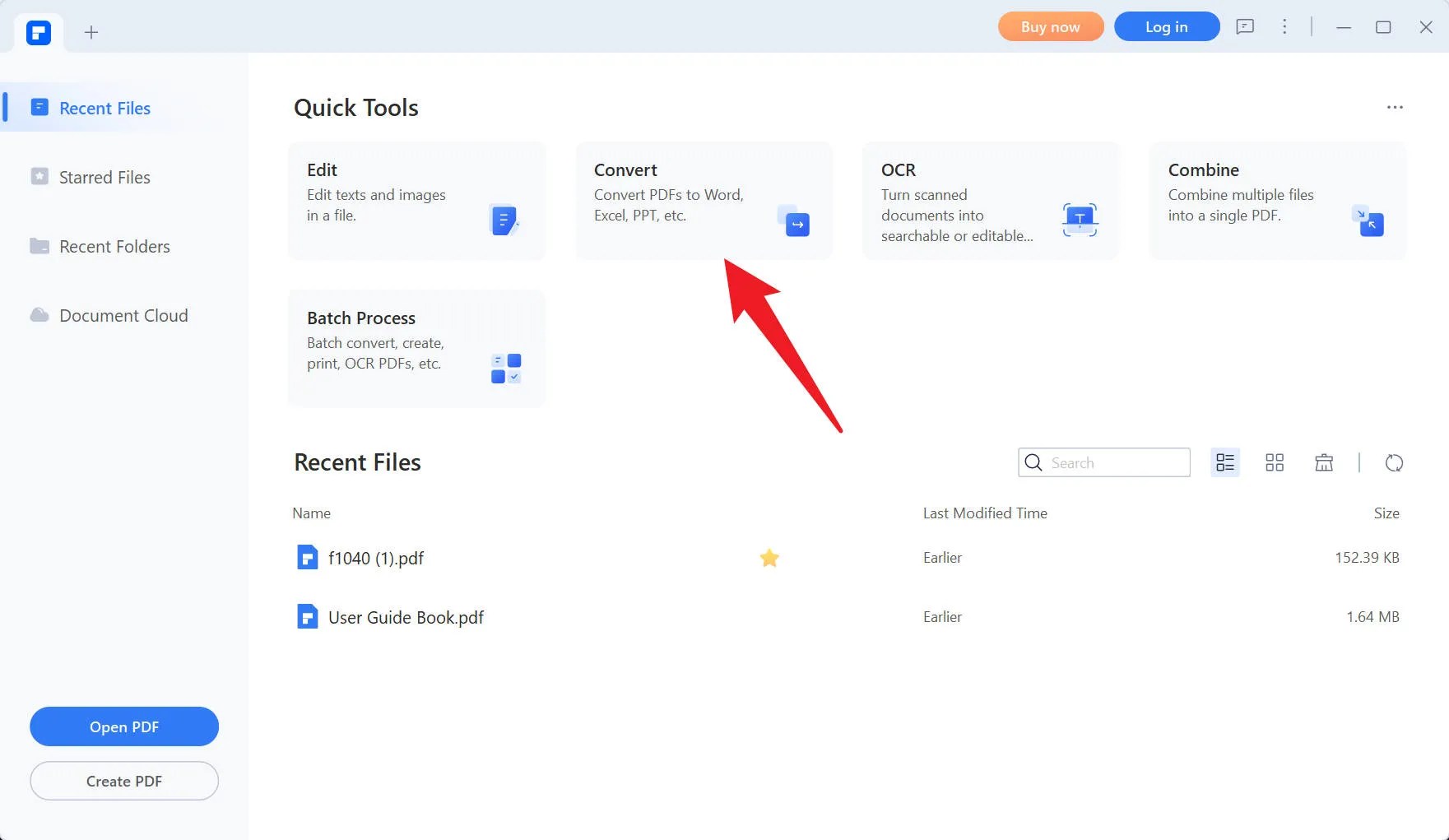Open the search magnifier icon

(1033, 462)
